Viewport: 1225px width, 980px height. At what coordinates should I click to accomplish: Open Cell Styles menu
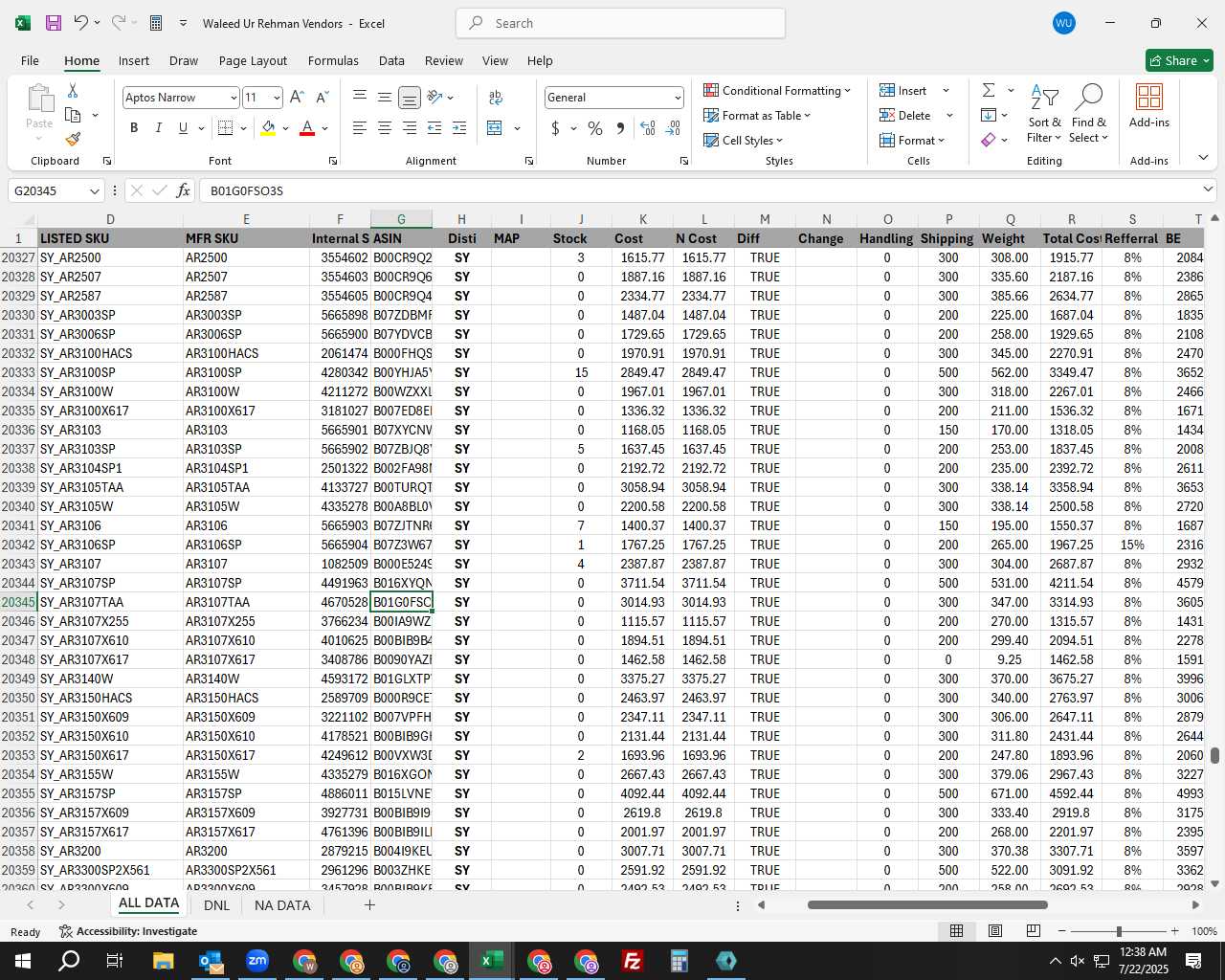pos(744,141)
